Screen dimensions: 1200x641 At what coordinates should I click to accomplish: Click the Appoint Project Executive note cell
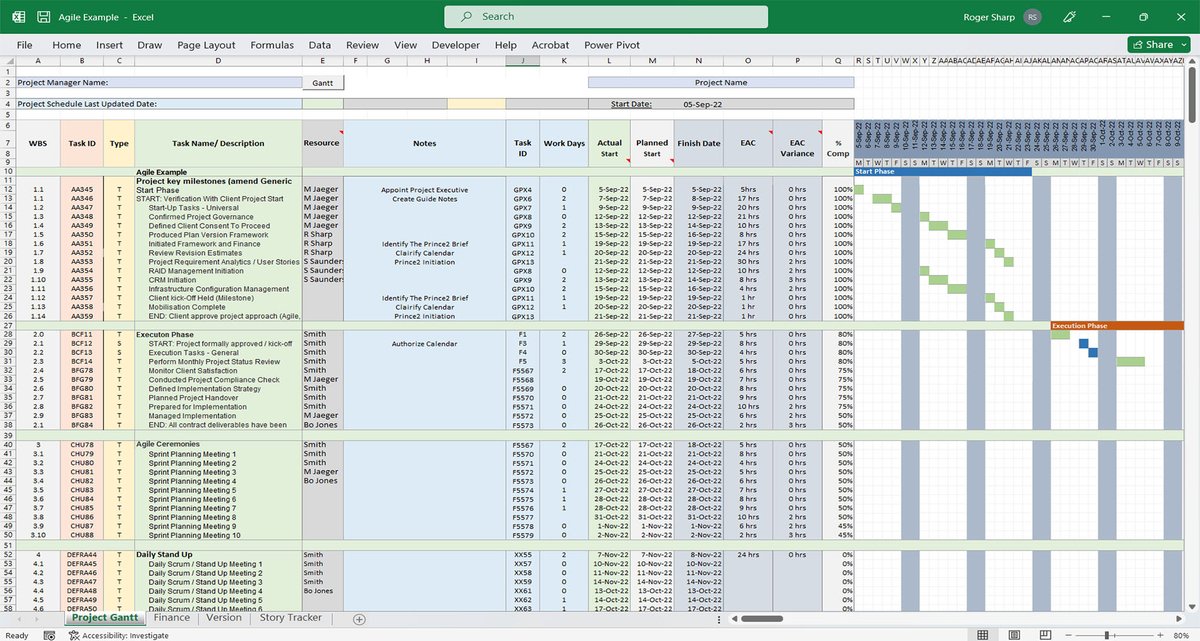(x=424, y=189)
